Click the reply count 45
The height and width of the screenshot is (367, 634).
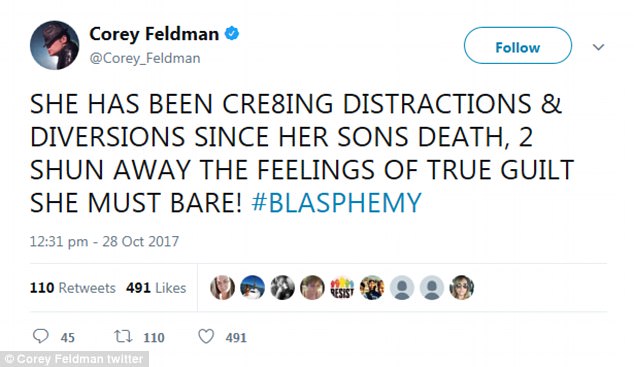pyautogui.click(x=68, y=337)
